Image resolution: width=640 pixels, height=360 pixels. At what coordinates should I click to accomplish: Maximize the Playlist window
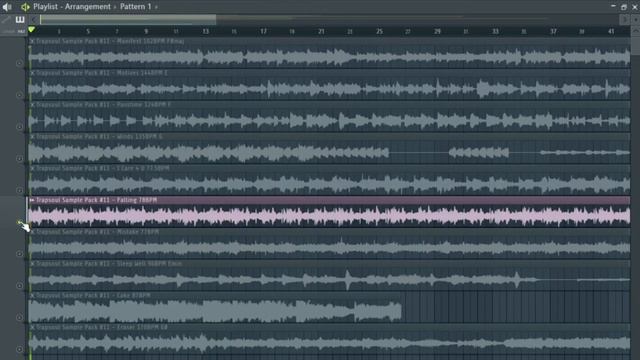click(x=624, y=7)
